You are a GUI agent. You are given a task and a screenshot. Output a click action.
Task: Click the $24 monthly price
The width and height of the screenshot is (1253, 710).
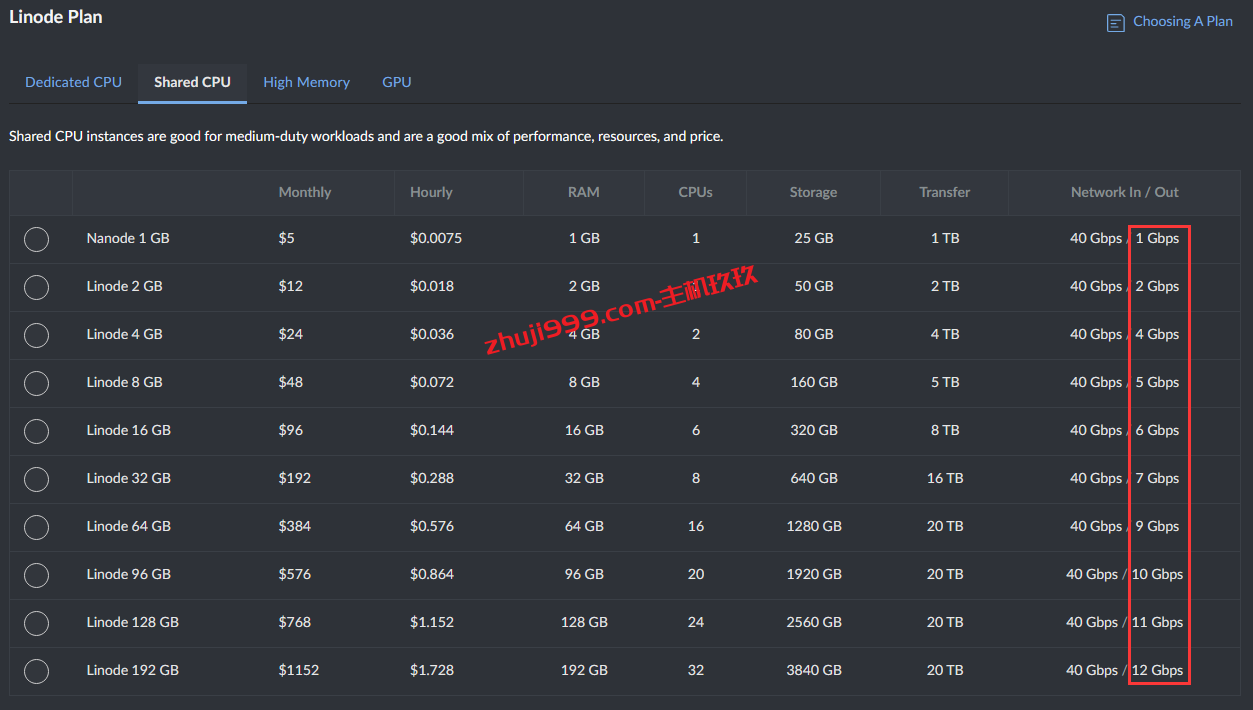[x=291, y=334]
